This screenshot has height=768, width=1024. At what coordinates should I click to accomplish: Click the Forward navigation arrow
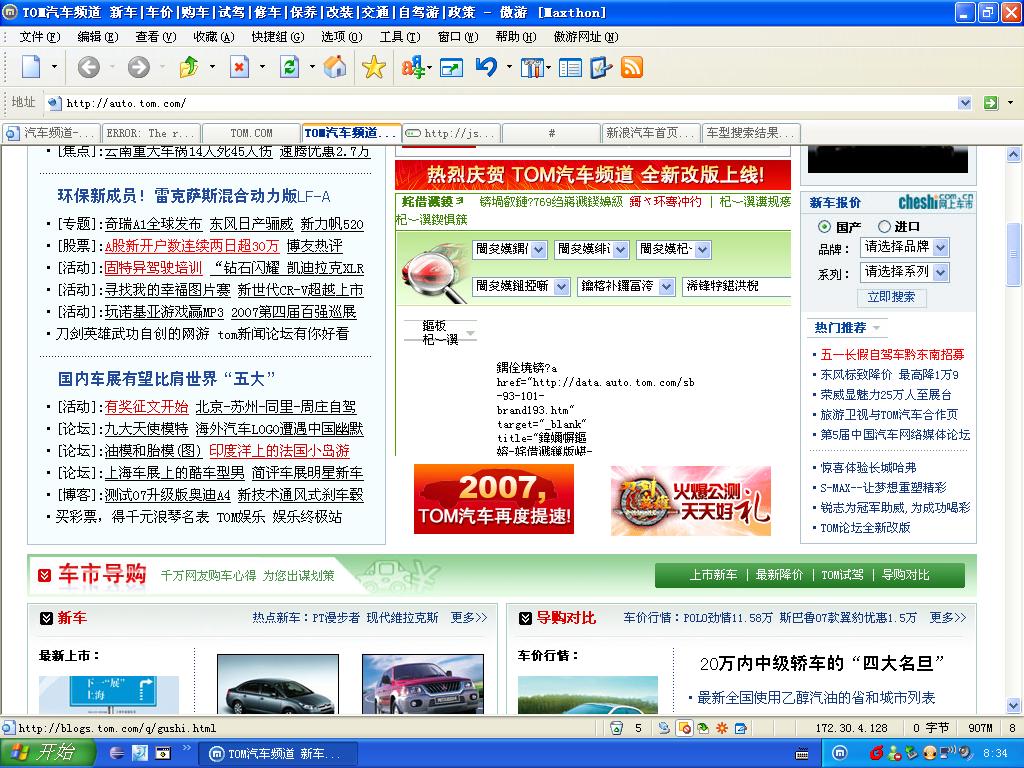tap(138, 67)
